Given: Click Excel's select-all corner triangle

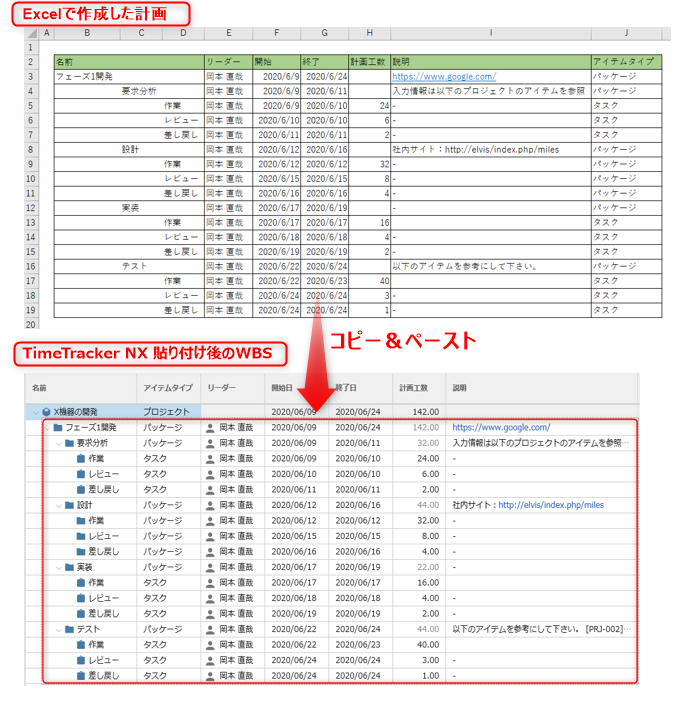Looking at the screenshot, I should click(x=32, y=33).
